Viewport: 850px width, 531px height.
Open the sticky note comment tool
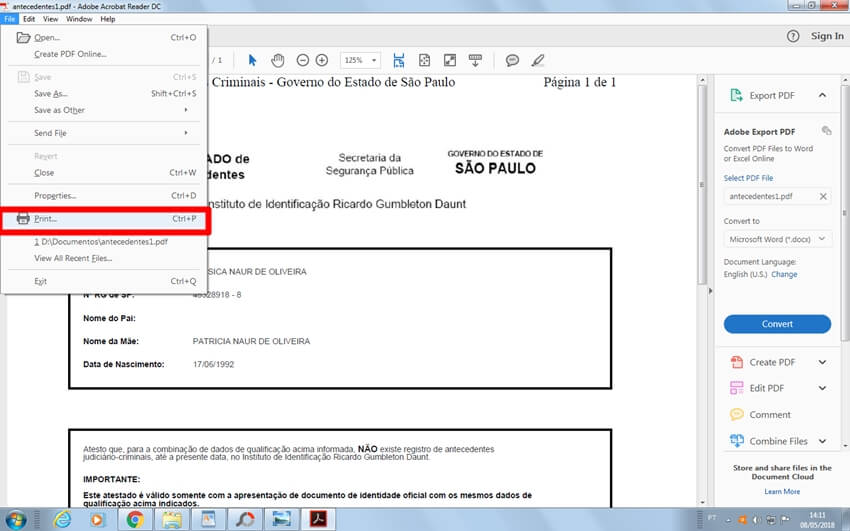coord(512,60)
